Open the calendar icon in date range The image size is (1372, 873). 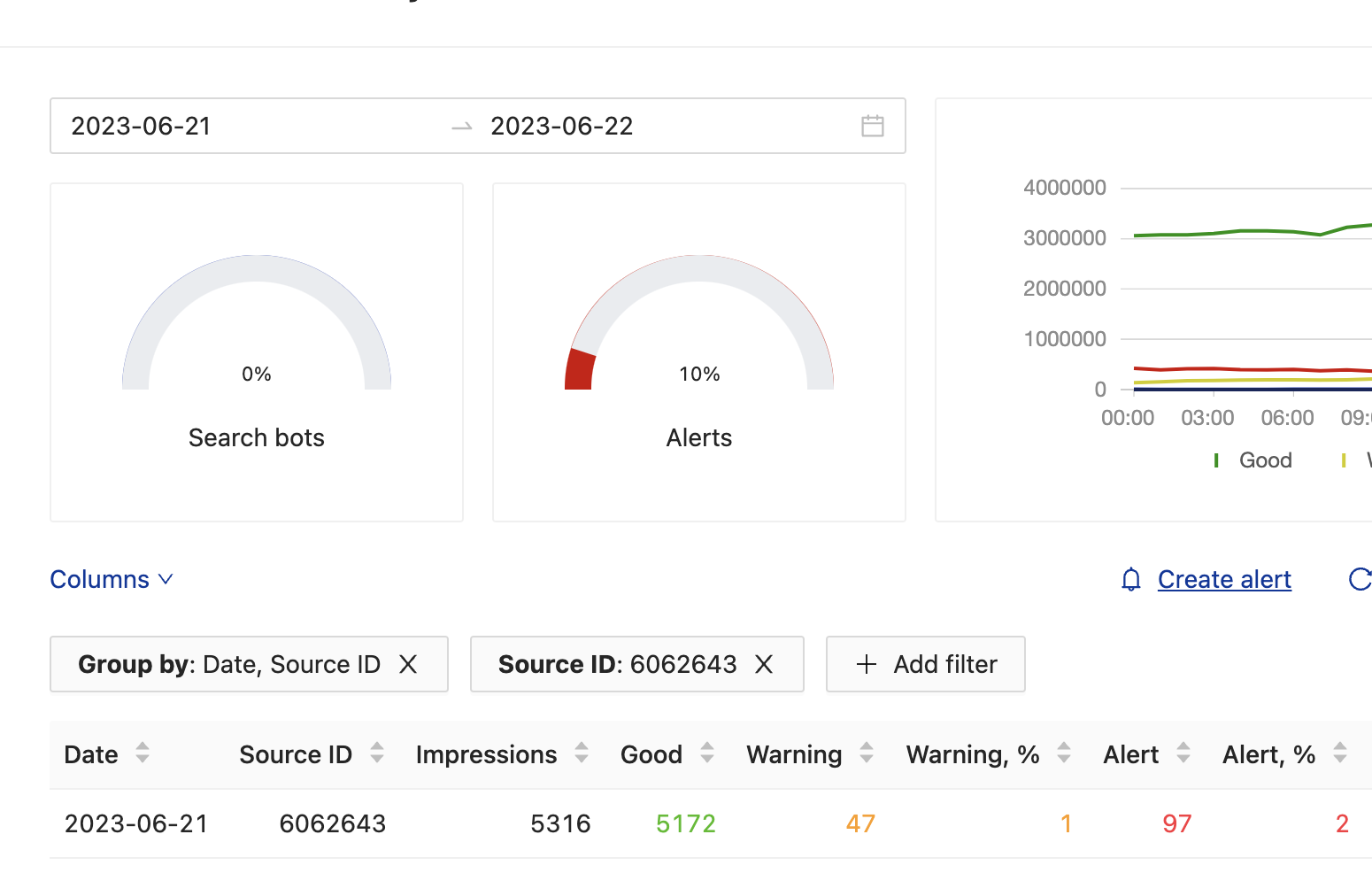[x=872, y=126]
